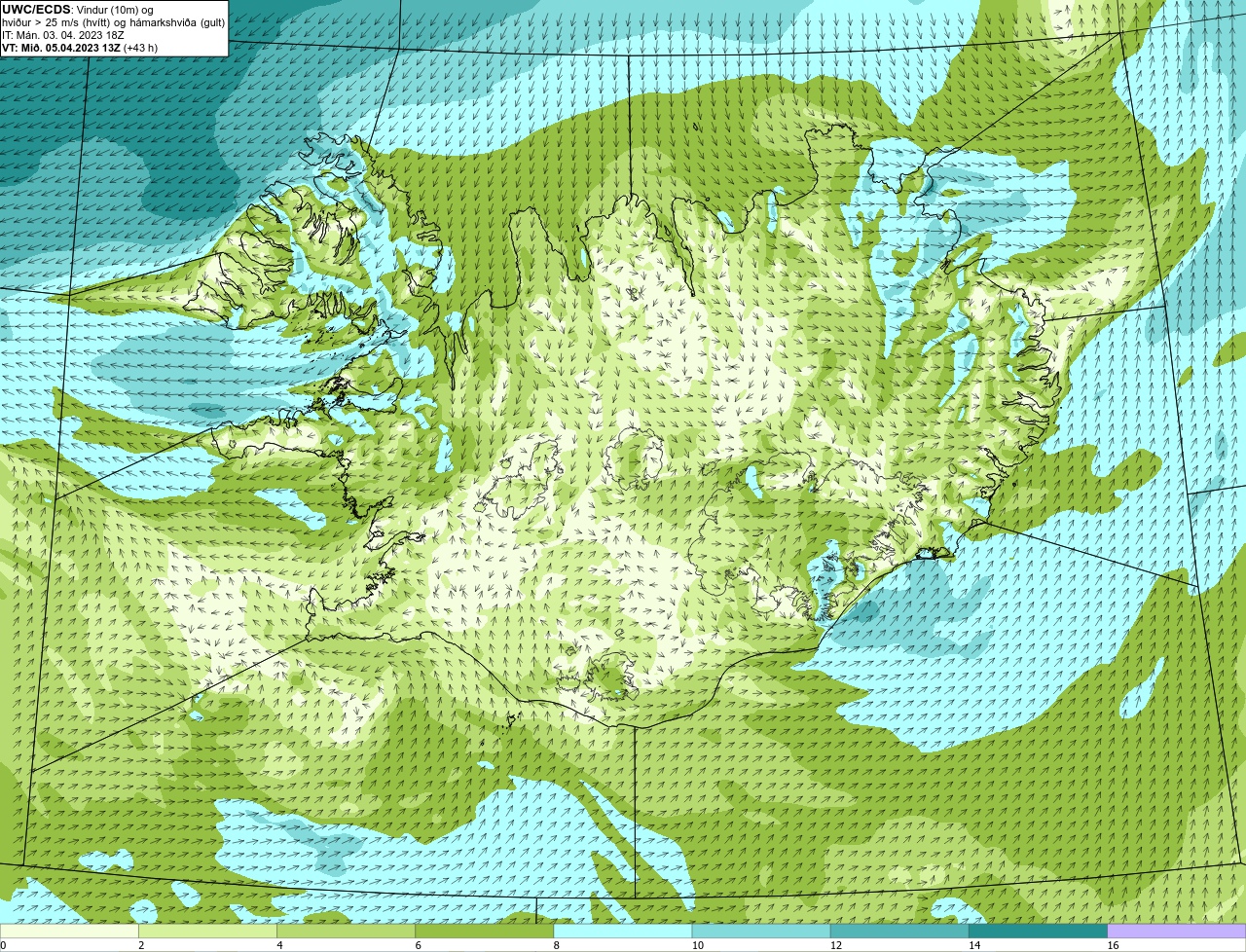Click the pale cyan 8–10 legend swatch
This screenshot has height=952, width=1246.
(623, 931)
